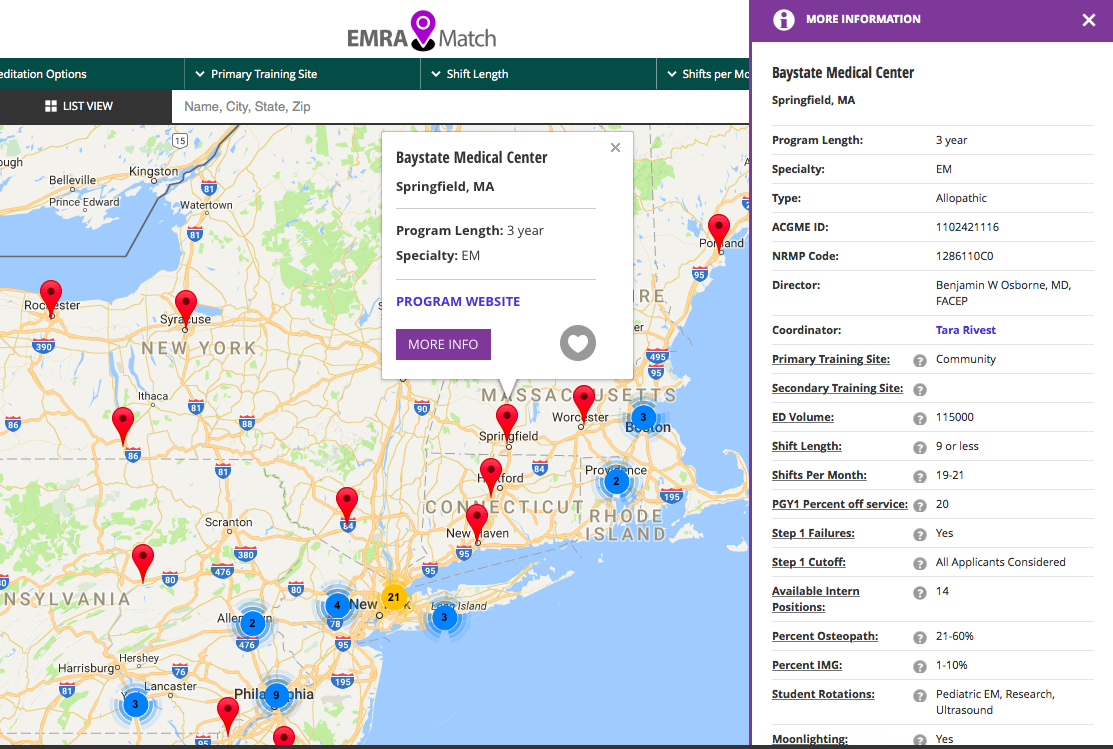Click the help icon beside Shift Length

(x=920, y=448)
